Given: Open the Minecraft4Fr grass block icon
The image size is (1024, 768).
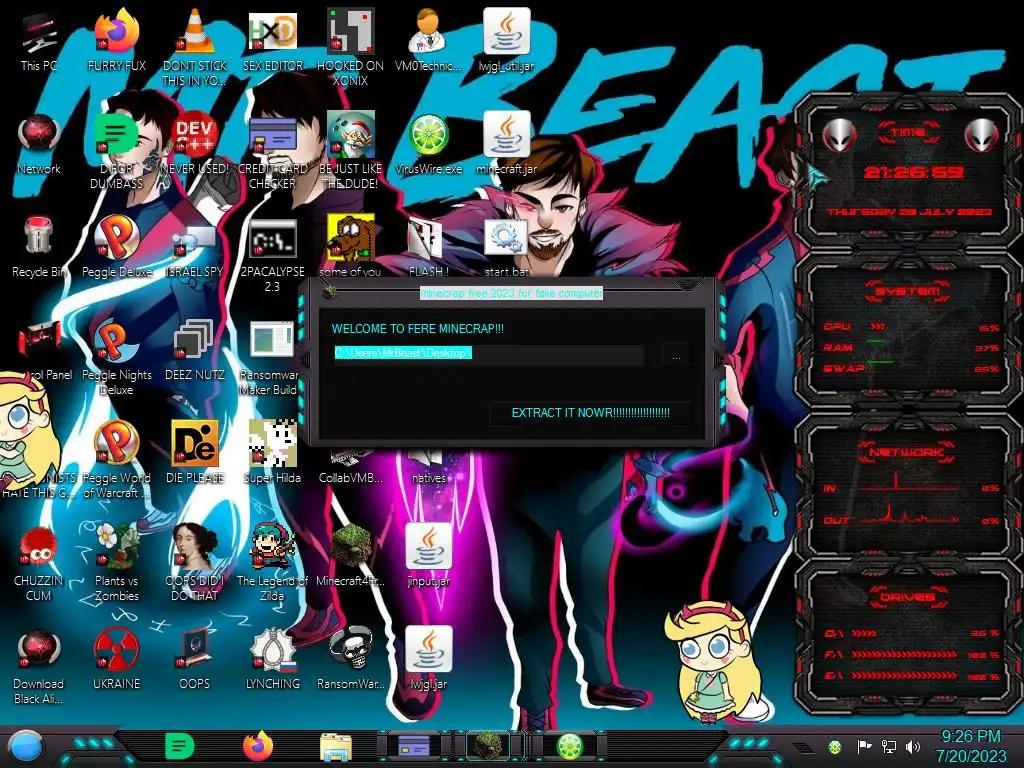Looking at the screenshot, I should click(350, 555).
